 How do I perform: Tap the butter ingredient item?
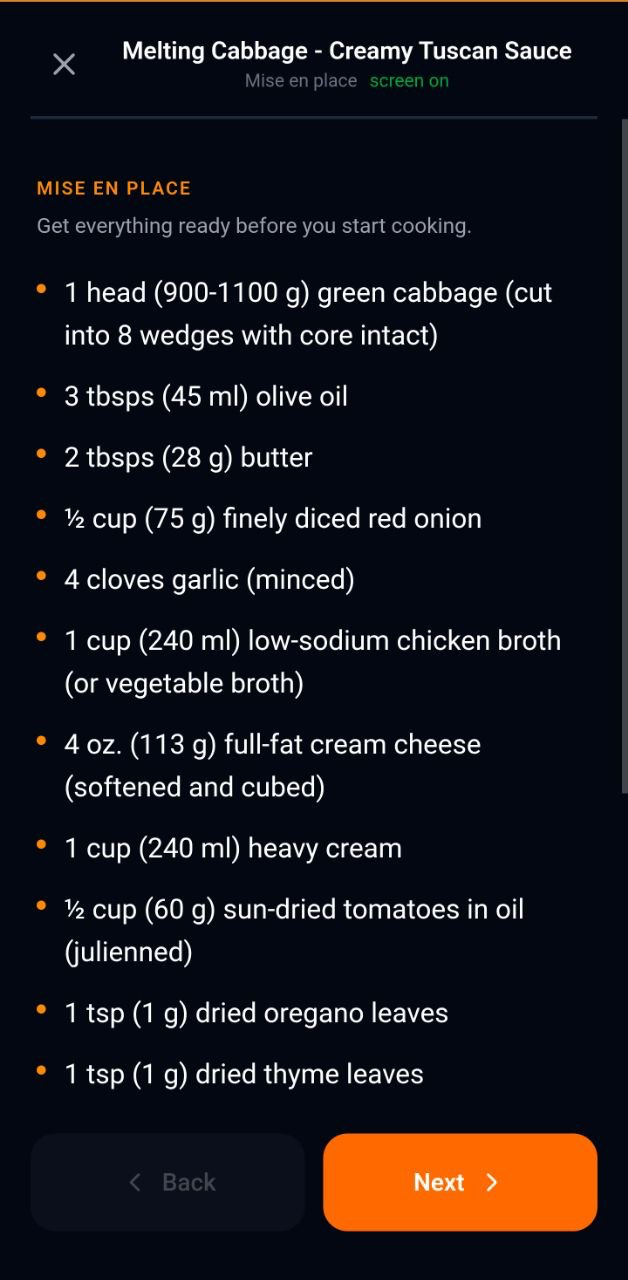188,457
